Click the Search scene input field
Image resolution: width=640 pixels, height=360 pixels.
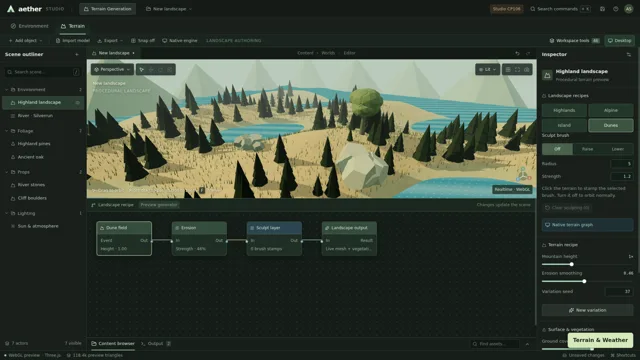42,72
